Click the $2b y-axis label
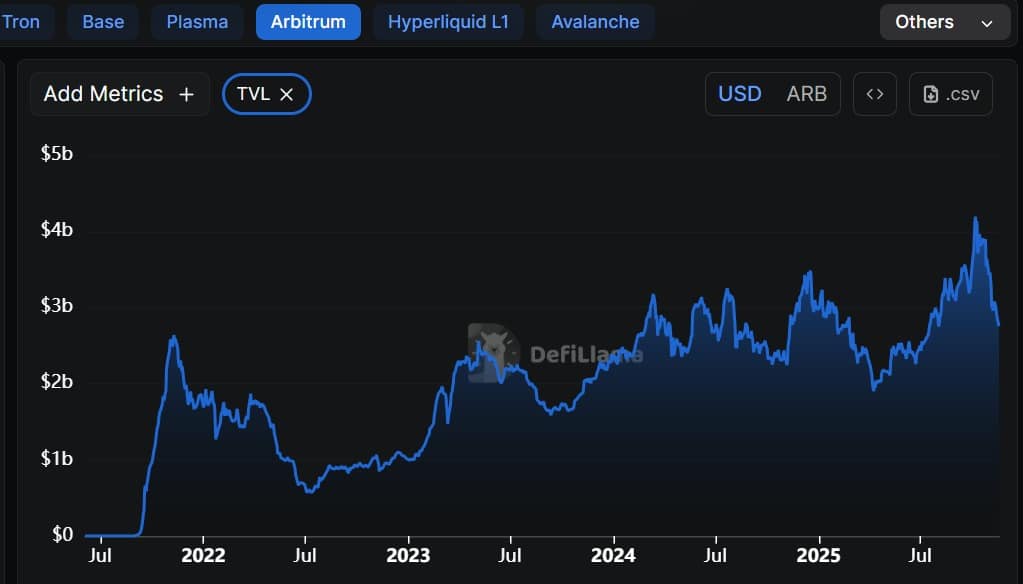 (x=57, y=381)
